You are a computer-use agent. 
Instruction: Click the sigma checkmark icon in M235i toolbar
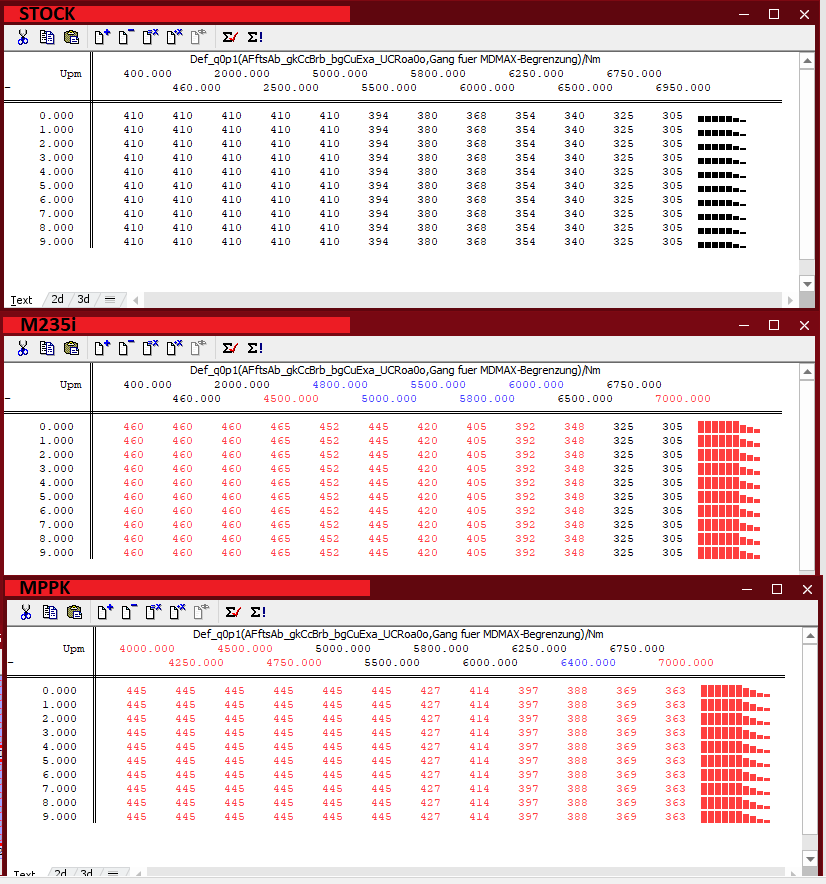tap(230, 348)
